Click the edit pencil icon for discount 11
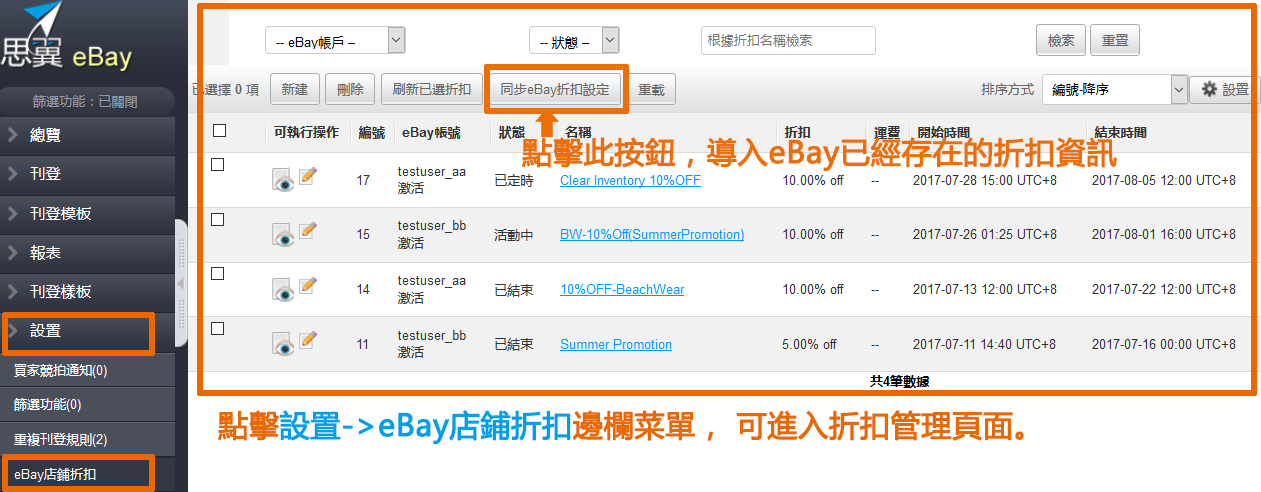 tap(307, 340)
